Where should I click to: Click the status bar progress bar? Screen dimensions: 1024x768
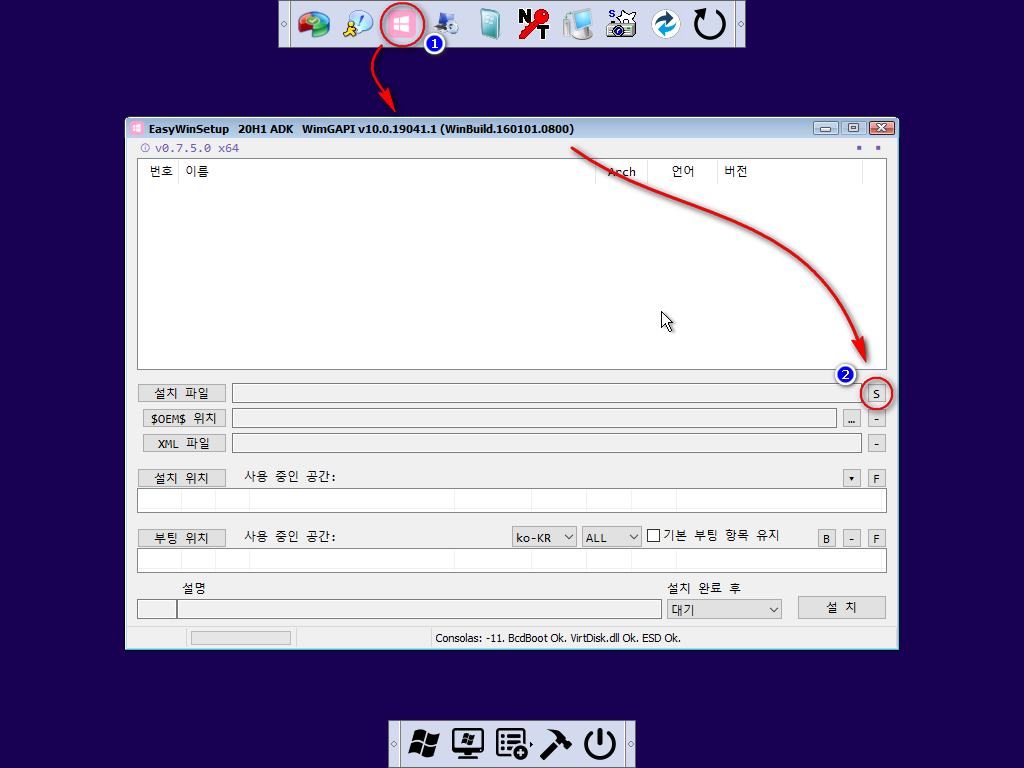pyautogui.click(x=241, y=638)
